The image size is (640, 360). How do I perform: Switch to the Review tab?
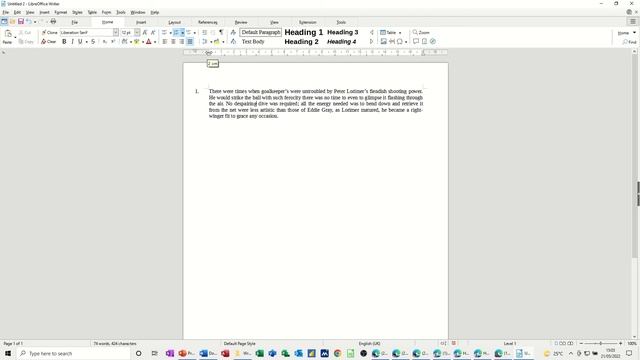click(x=241, y=22)
